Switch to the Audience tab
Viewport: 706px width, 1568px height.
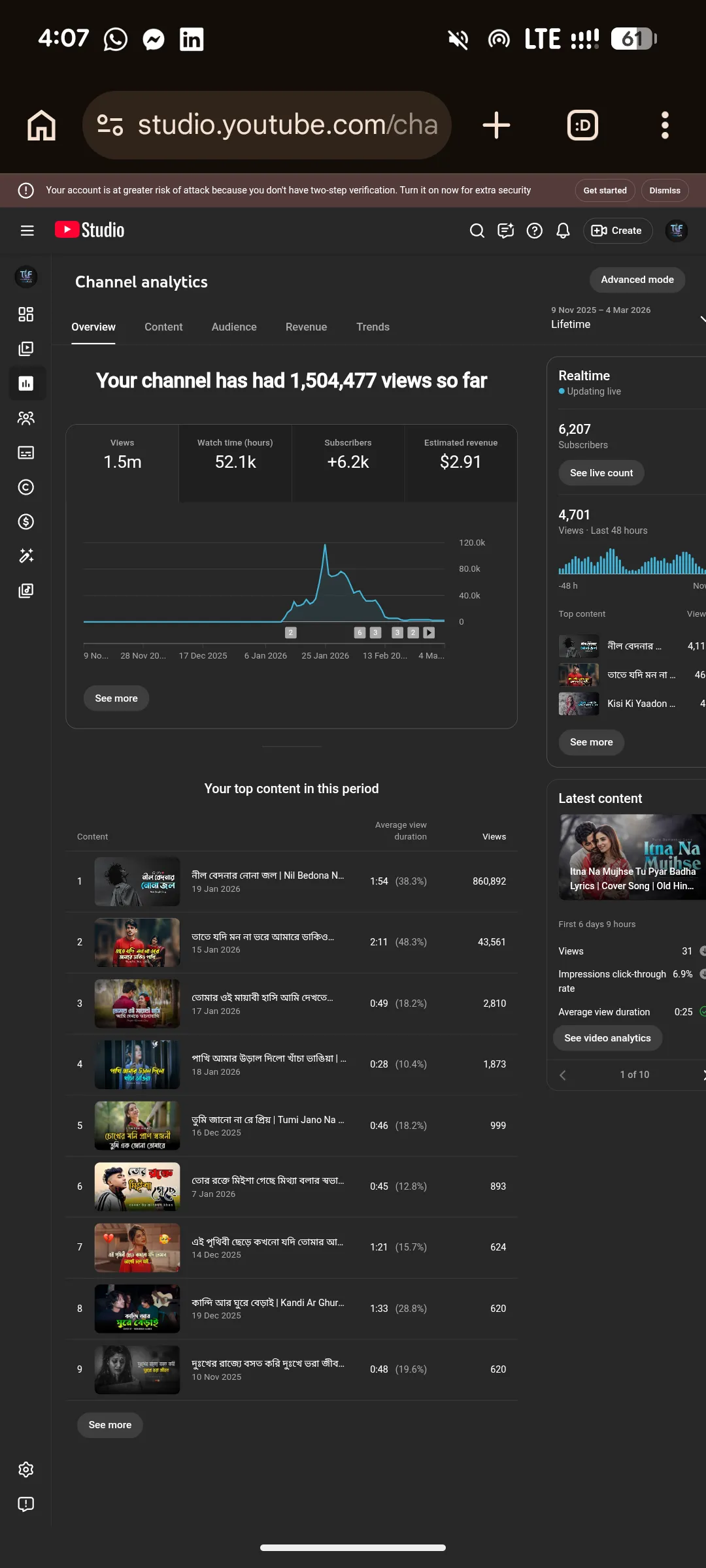click(234, 327)
